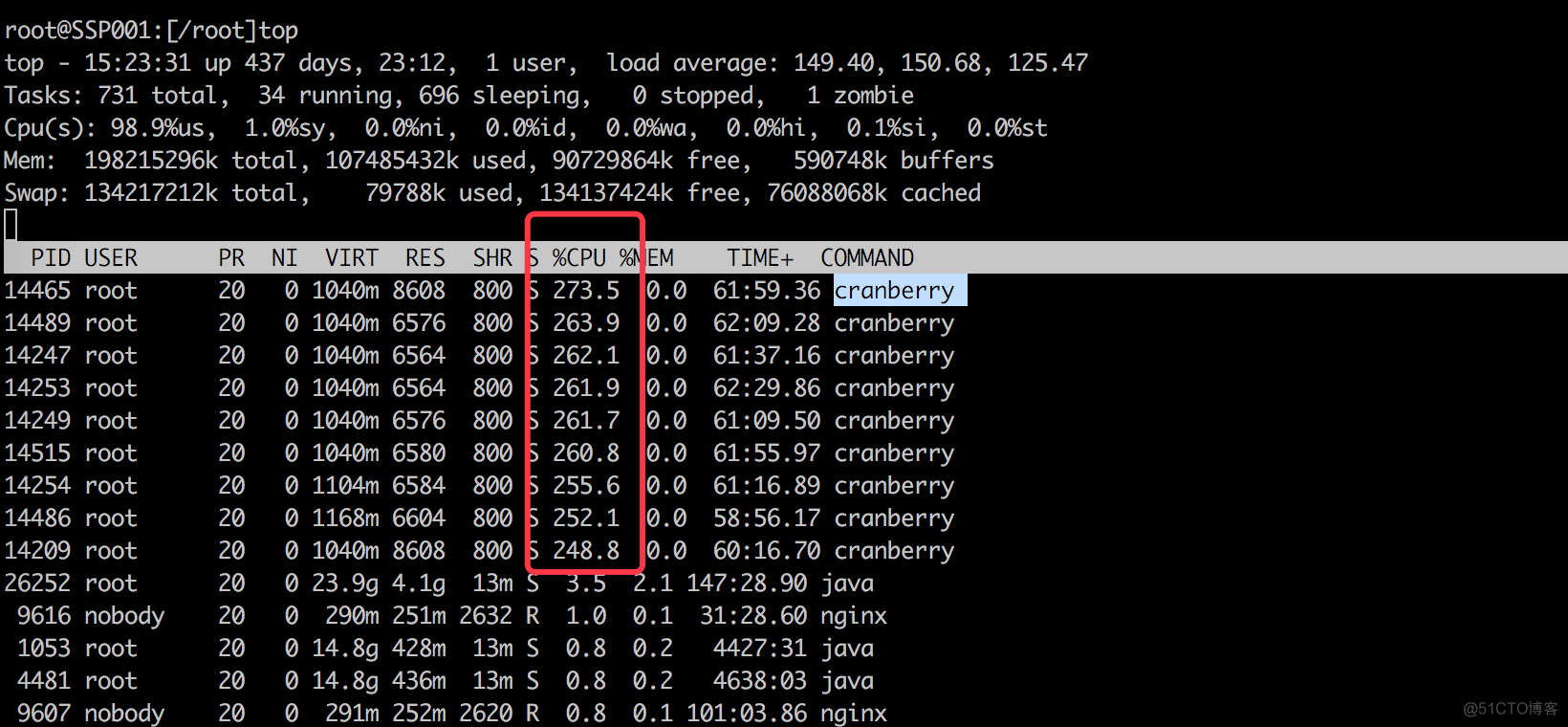Click the 261.9 CPU value
This screenshot has width=1568, height=727.
(586, 388)
